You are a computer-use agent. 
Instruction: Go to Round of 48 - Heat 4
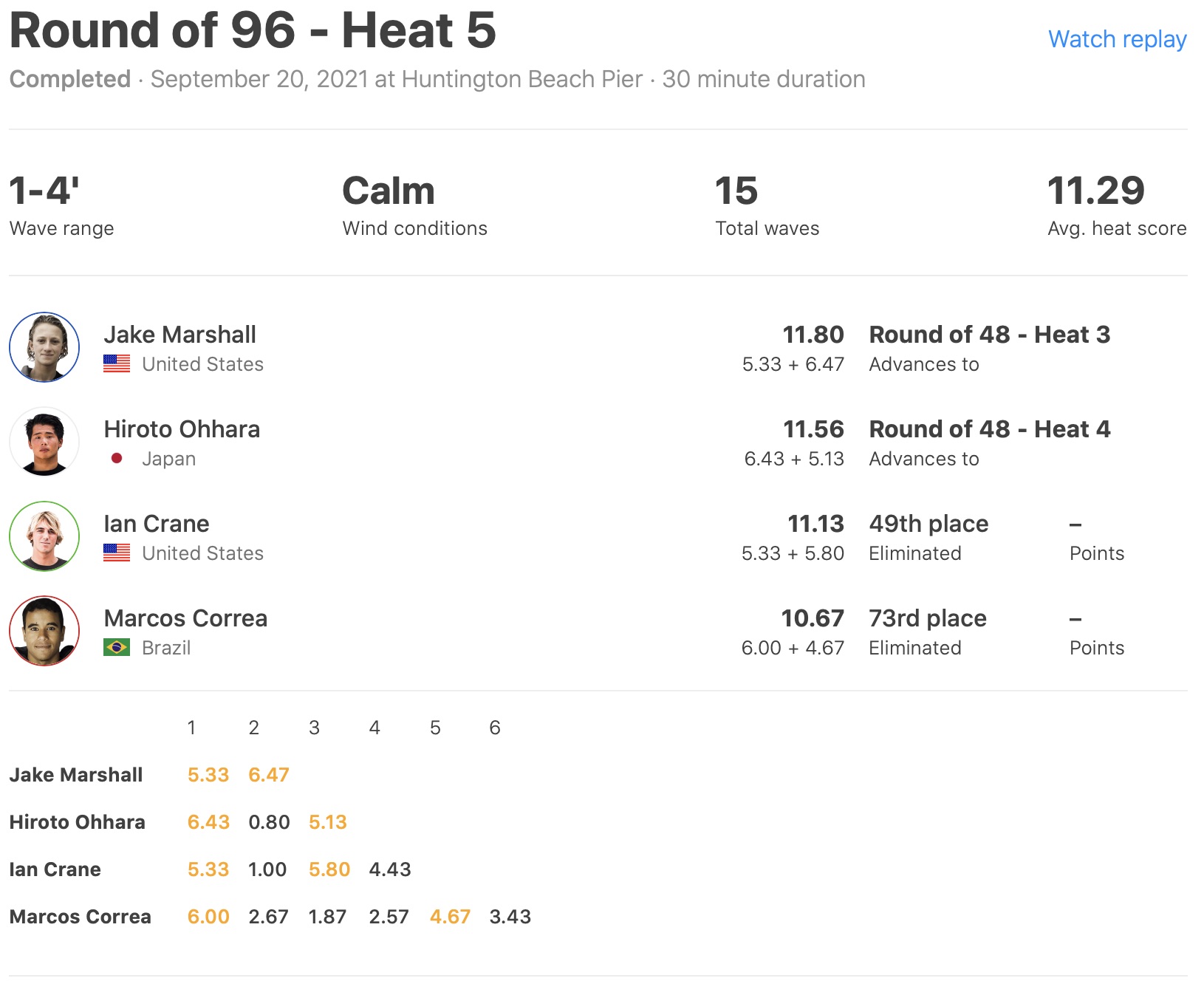tap(989, 429)
